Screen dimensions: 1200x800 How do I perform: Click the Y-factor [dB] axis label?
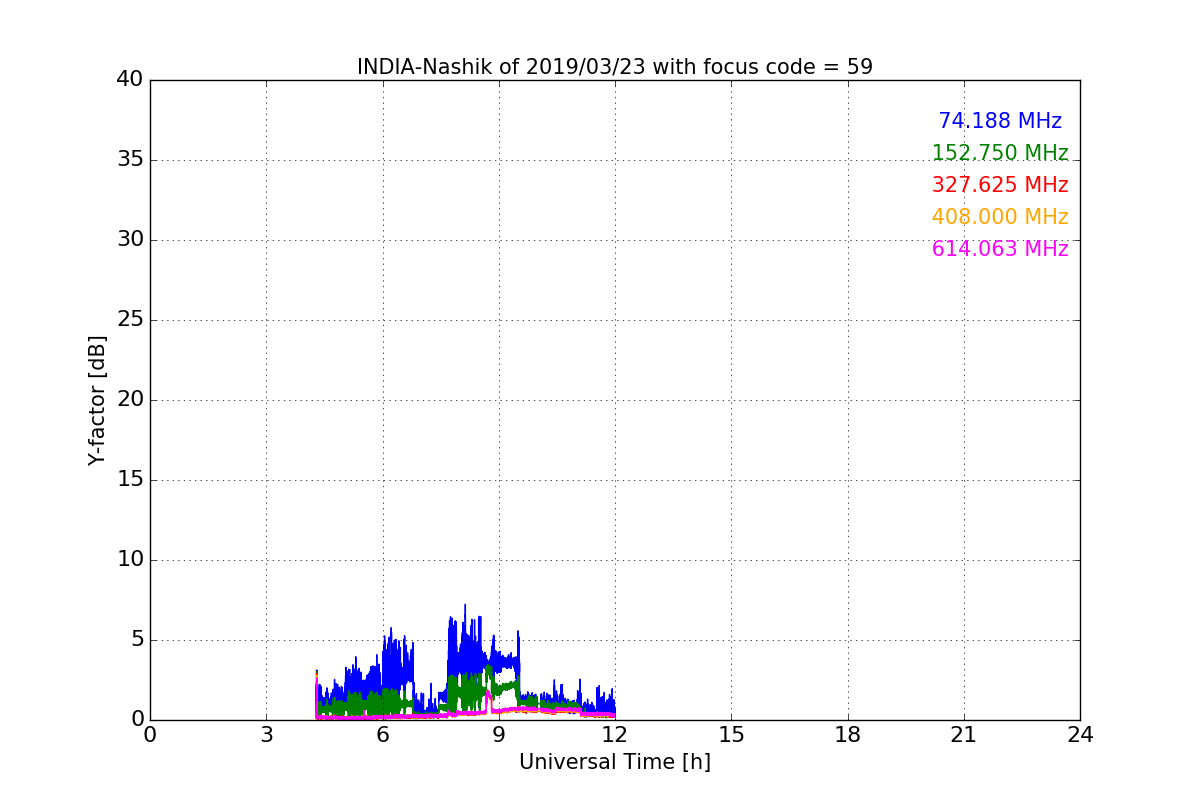tap(97, 400)
